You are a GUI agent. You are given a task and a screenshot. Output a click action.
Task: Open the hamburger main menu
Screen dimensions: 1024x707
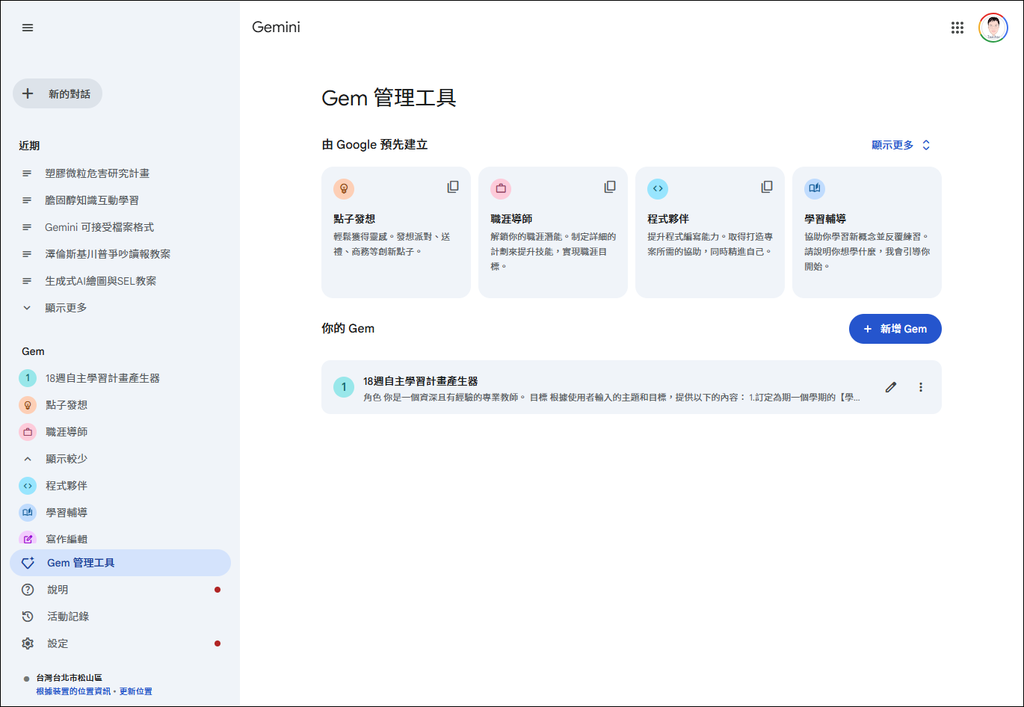pyautogui.click(x=27, y=27)
